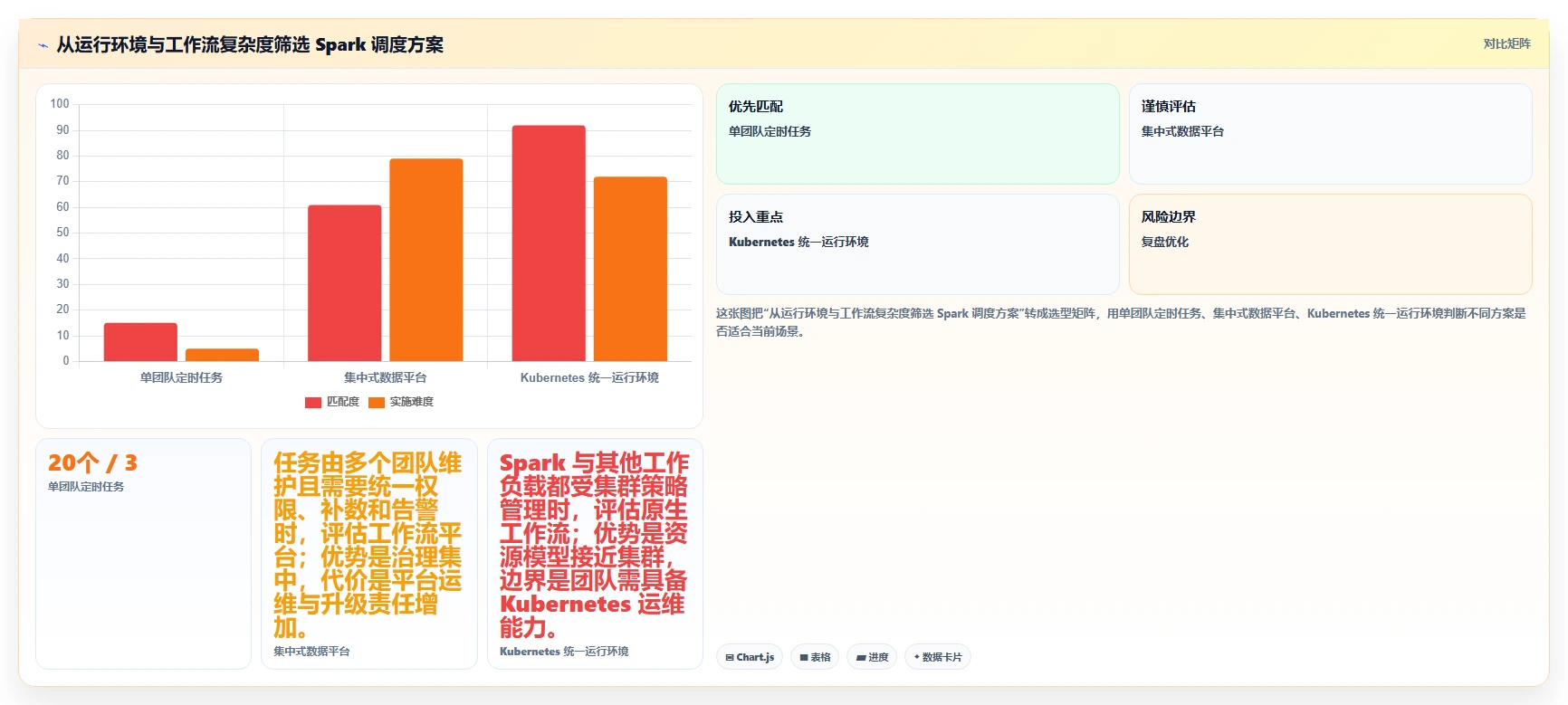Toggle the 匹配度 legend red swatch

[313, 403]
